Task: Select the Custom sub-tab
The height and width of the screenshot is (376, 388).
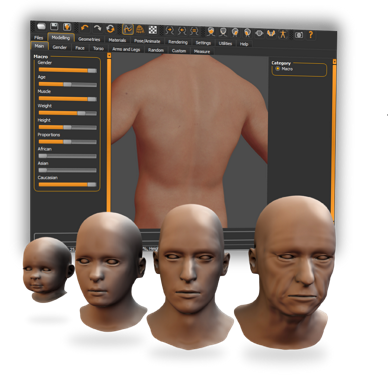Action: [179, 51]
